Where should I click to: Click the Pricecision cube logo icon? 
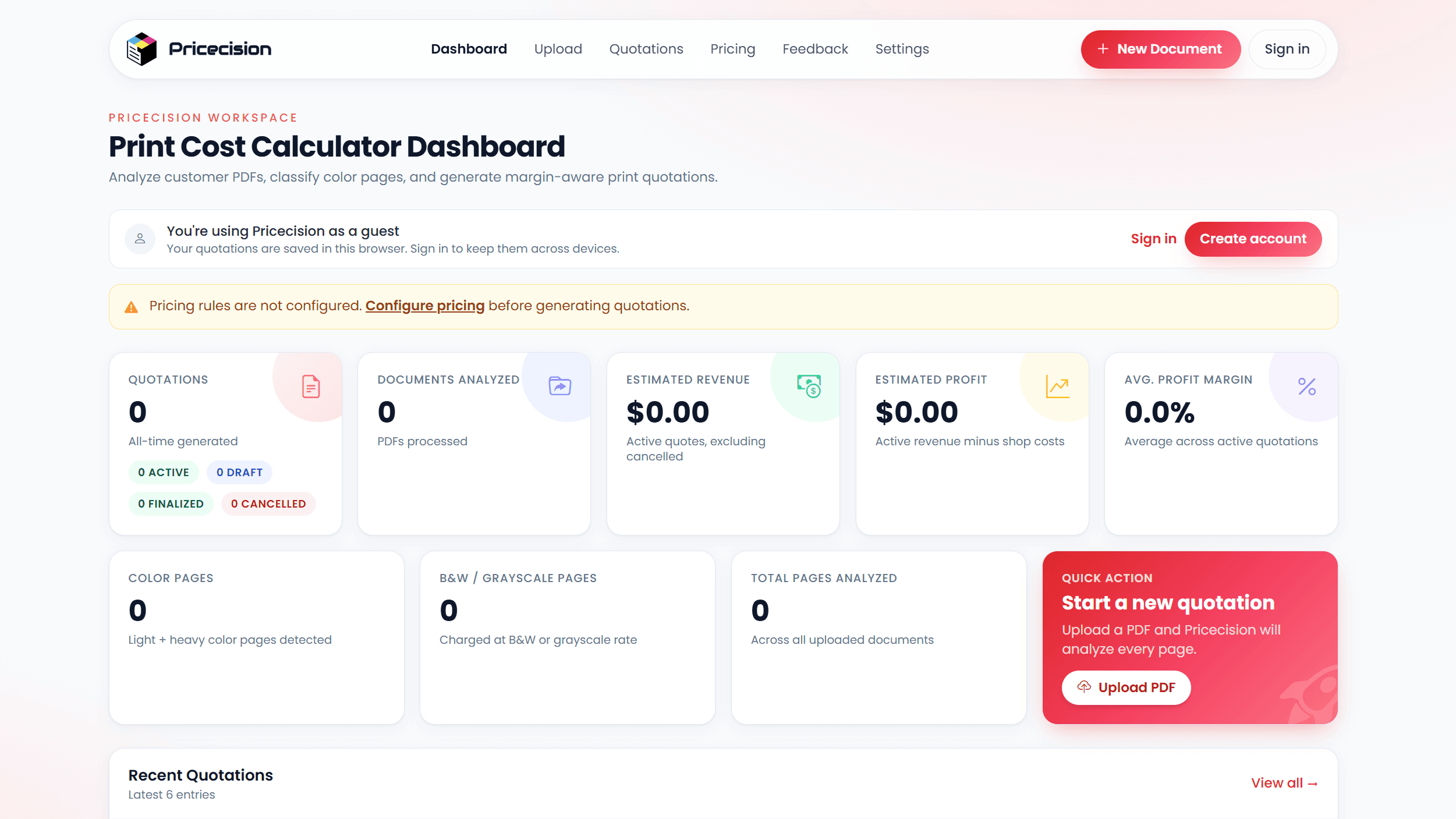coord(141,49)
